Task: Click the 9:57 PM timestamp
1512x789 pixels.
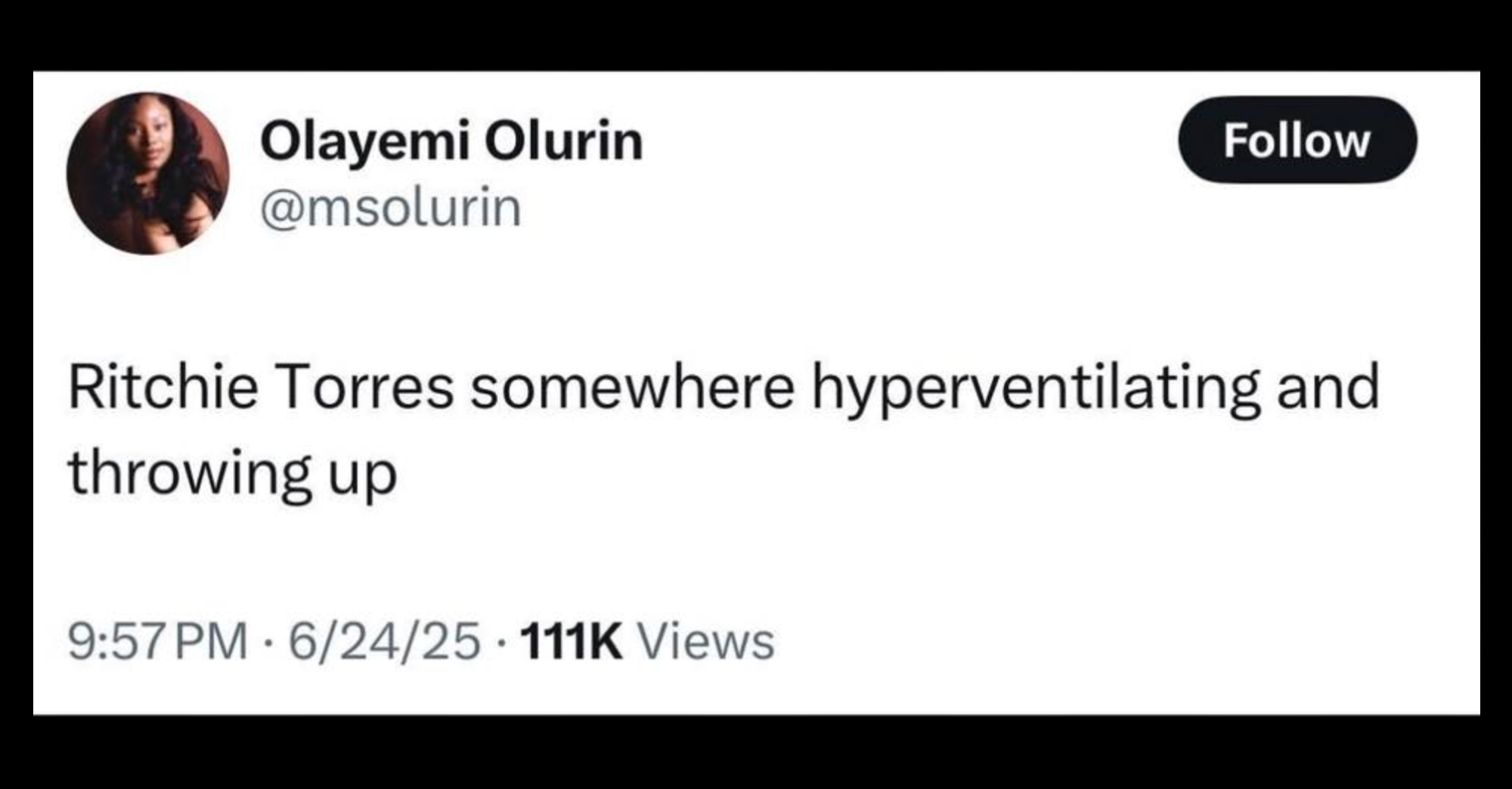Action: [x=157, y=641]
